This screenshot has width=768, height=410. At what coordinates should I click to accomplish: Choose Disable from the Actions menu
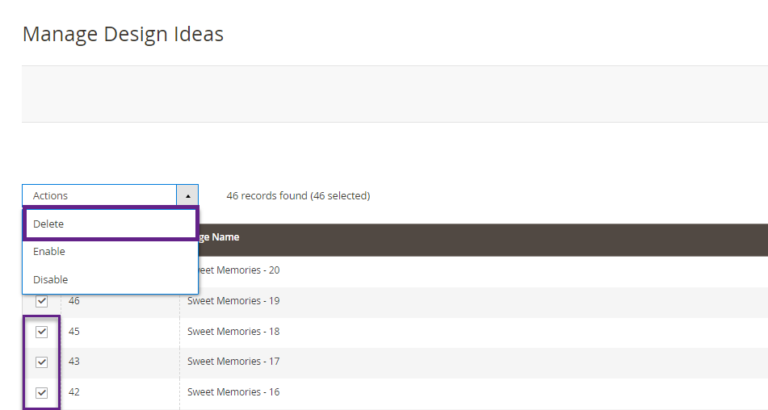click(x=110, y=280)
